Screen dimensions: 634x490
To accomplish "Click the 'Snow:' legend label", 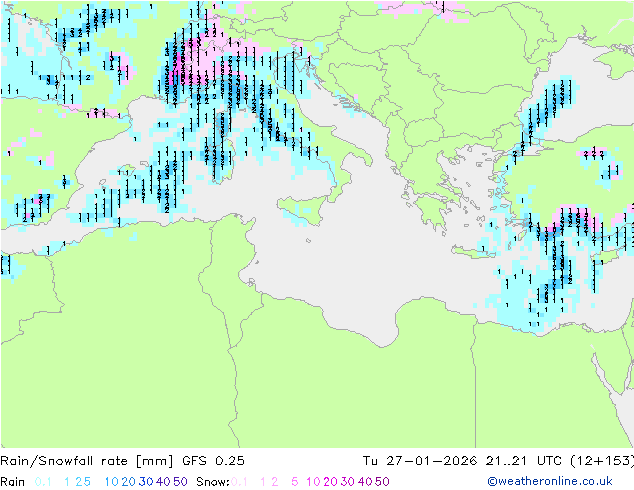I will 213,482.
